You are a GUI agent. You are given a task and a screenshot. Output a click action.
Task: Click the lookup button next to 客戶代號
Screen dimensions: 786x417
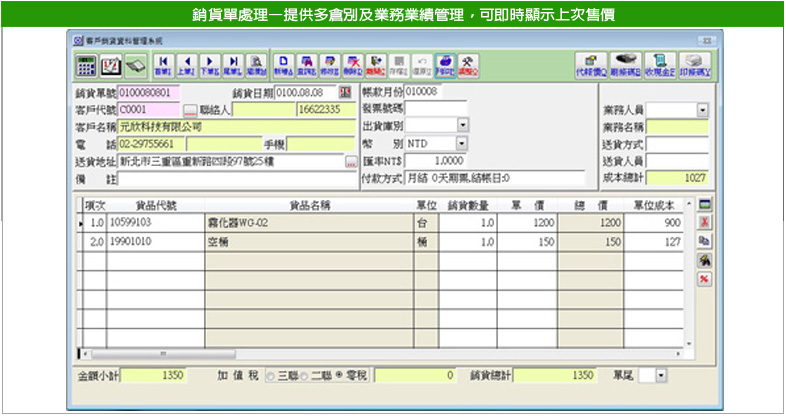tap(190, 110)
